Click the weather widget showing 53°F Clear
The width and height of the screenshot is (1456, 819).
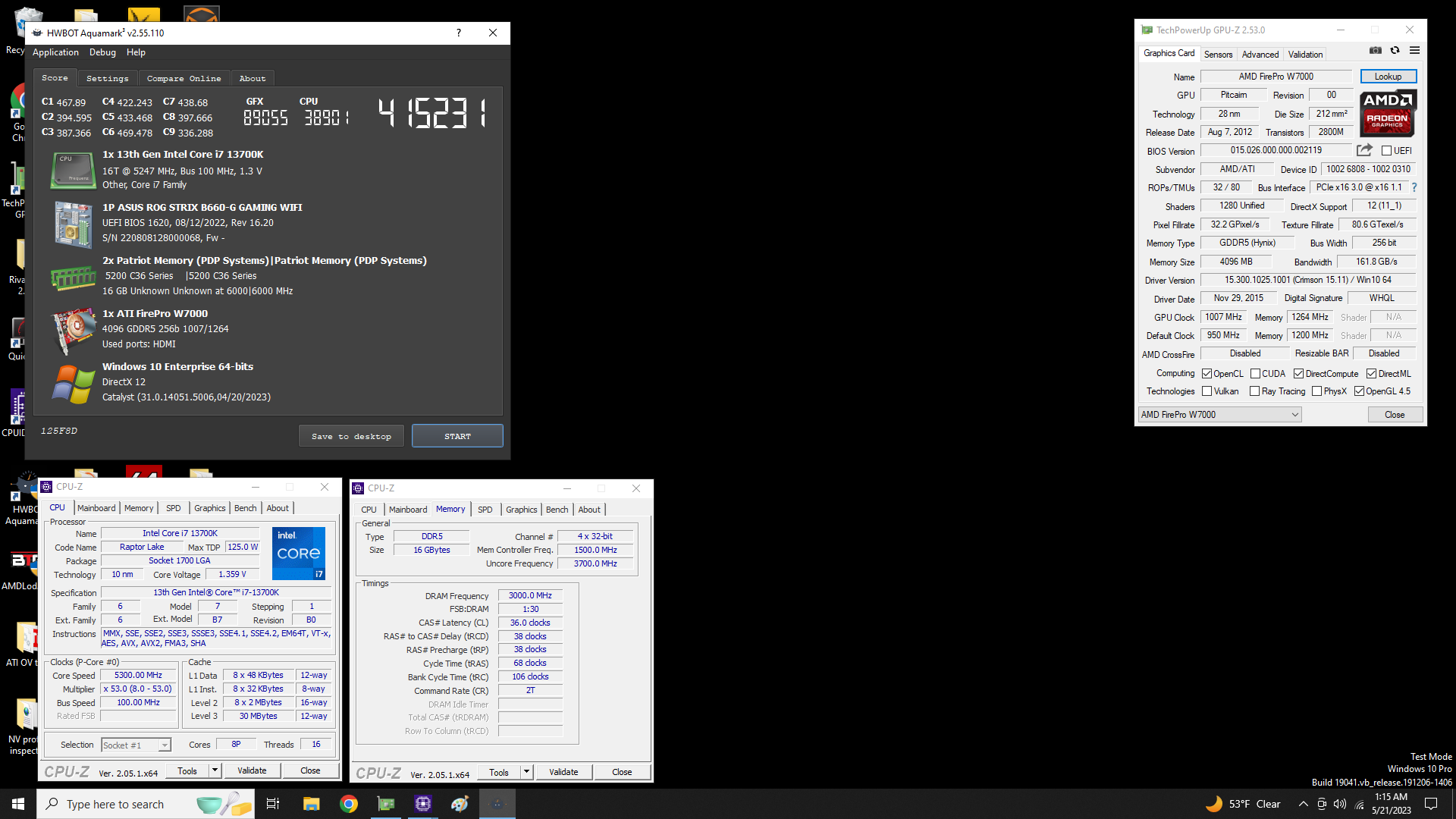(x=1244, y=804)
